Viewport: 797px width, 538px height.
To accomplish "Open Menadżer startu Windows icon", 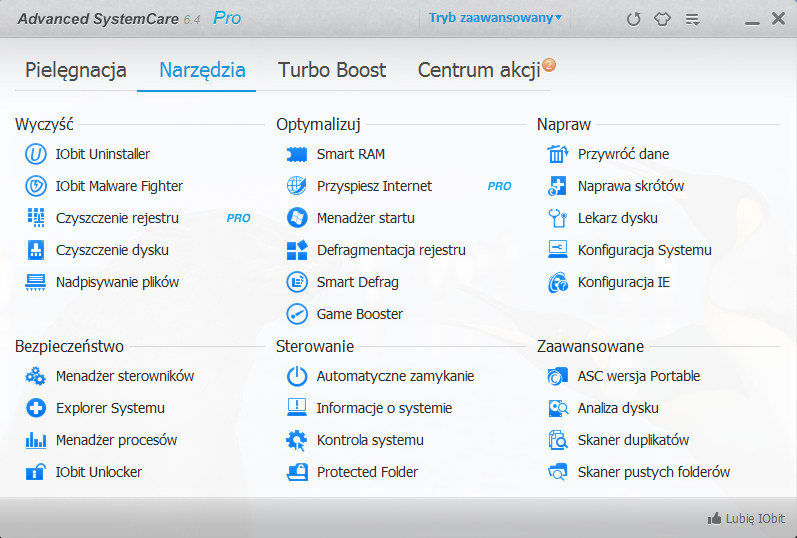I will [297, 218].
